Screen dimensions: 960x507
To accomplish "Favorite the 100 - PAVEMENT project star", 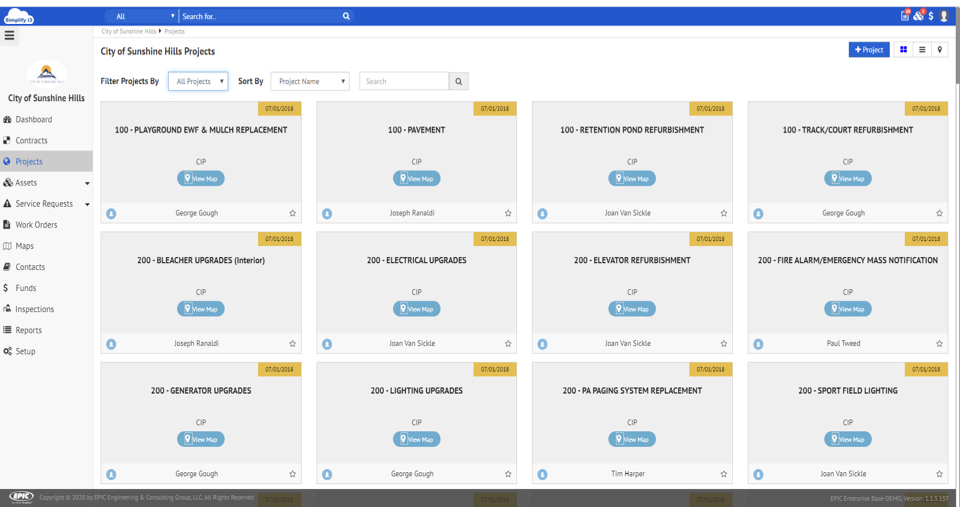I will pos(508,213).
